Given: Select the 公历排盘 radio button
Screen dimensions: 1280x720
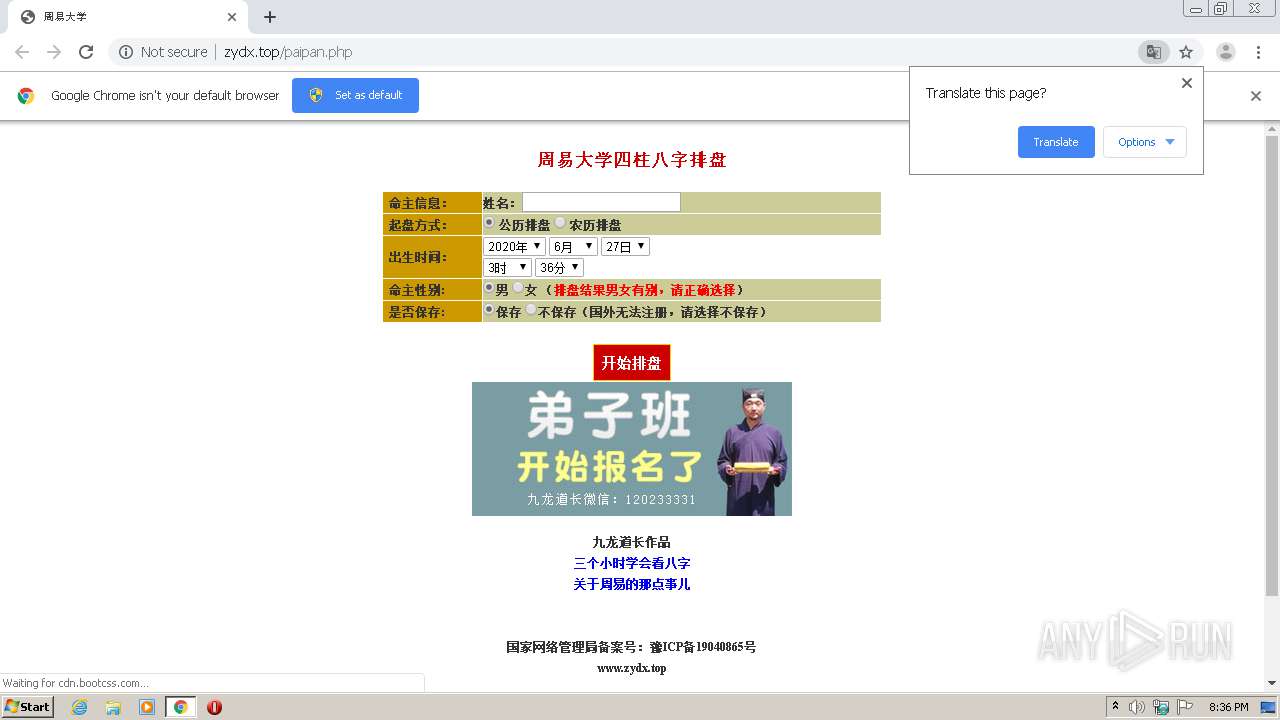Looking at the screenshot, I should [489, 223].
